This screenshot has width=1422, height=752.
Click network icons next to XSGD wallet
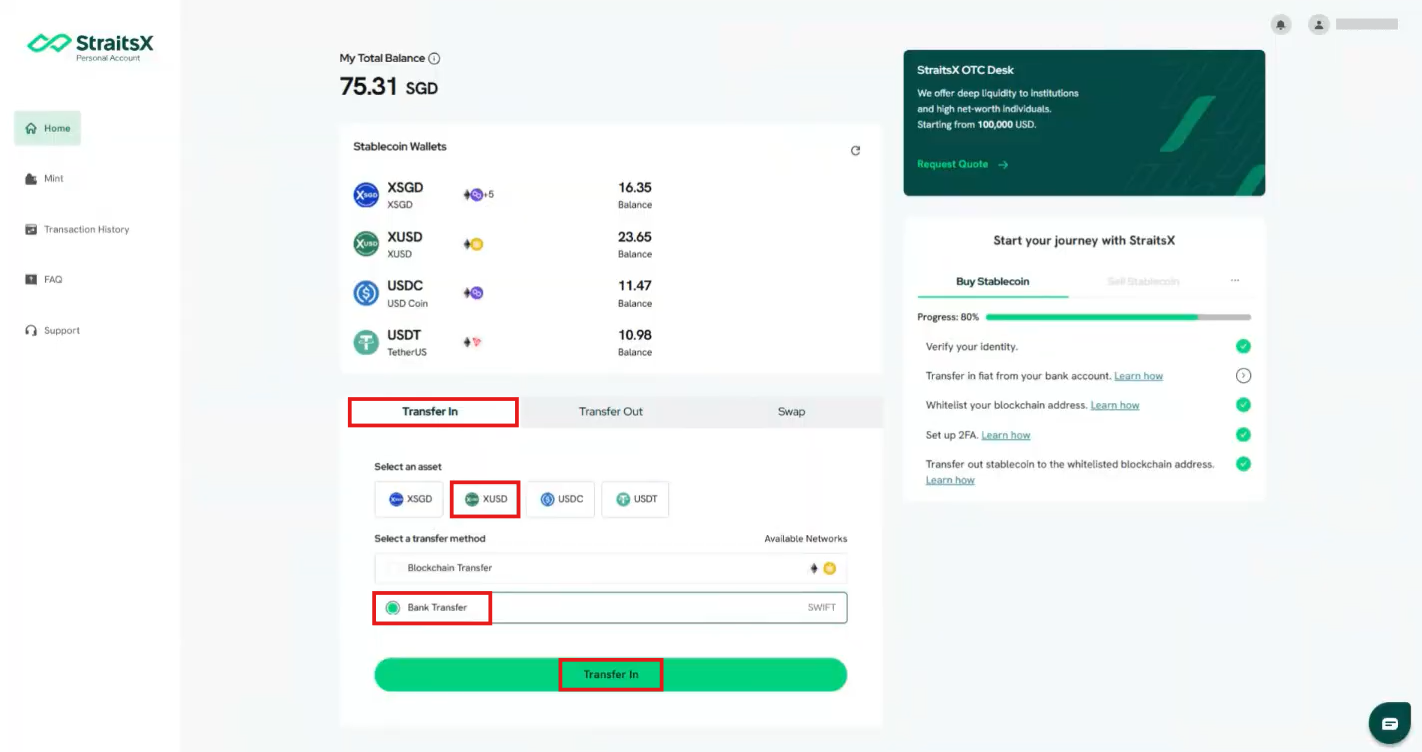[478, 194]
